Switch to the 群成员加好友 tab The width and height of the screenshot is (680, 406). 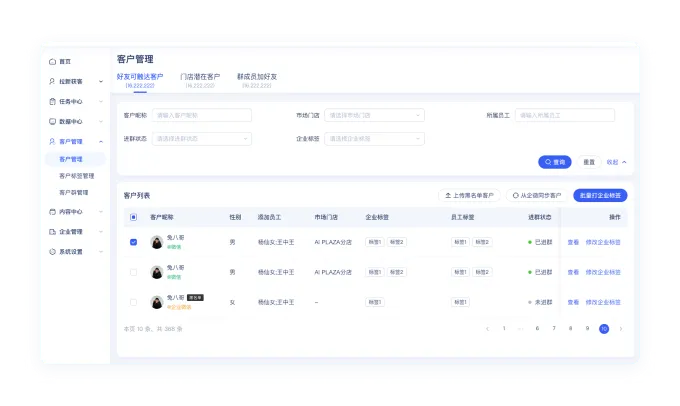[257, 79]
